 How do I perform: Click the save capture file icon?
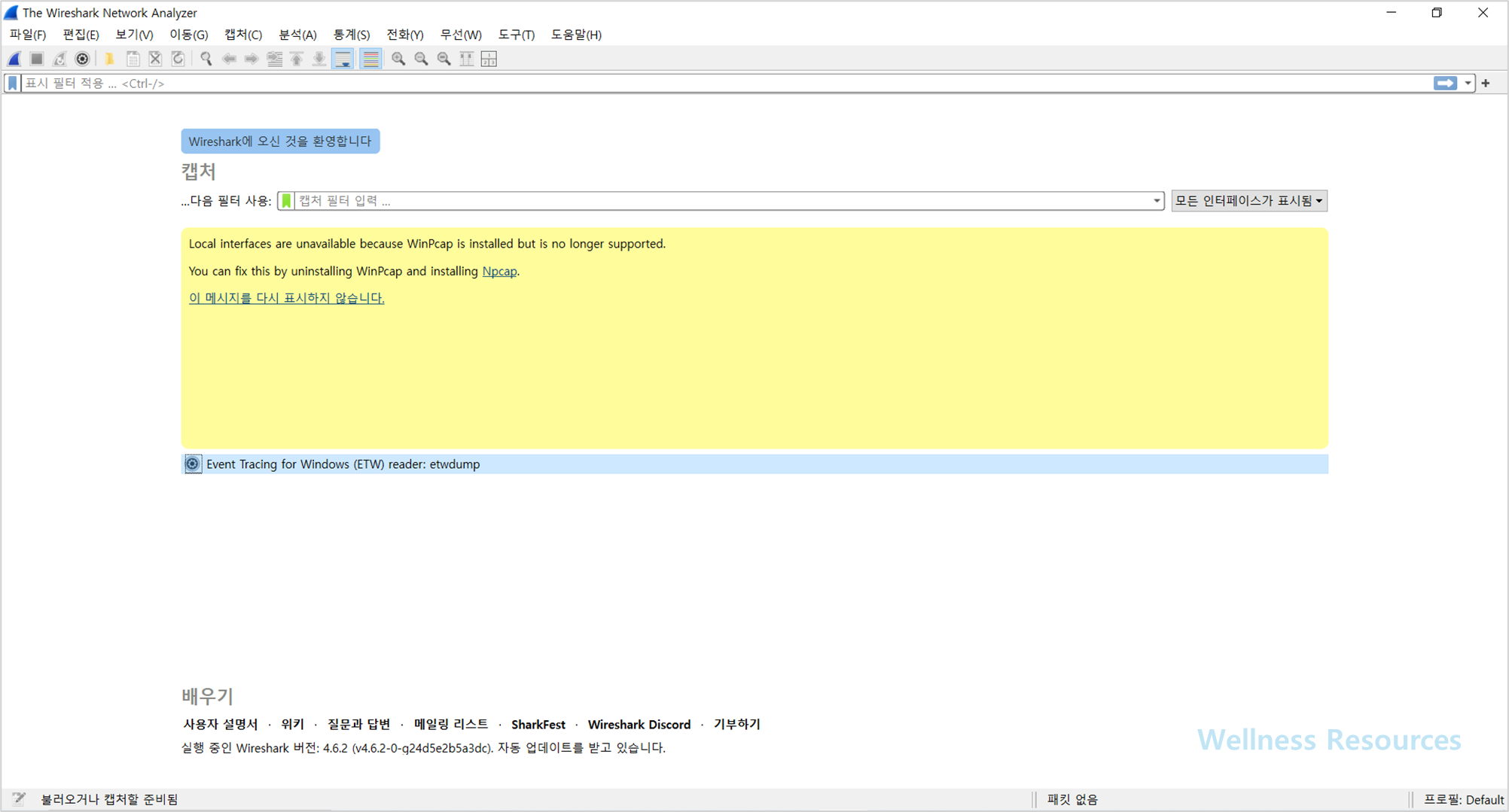(x=133, y=59)
